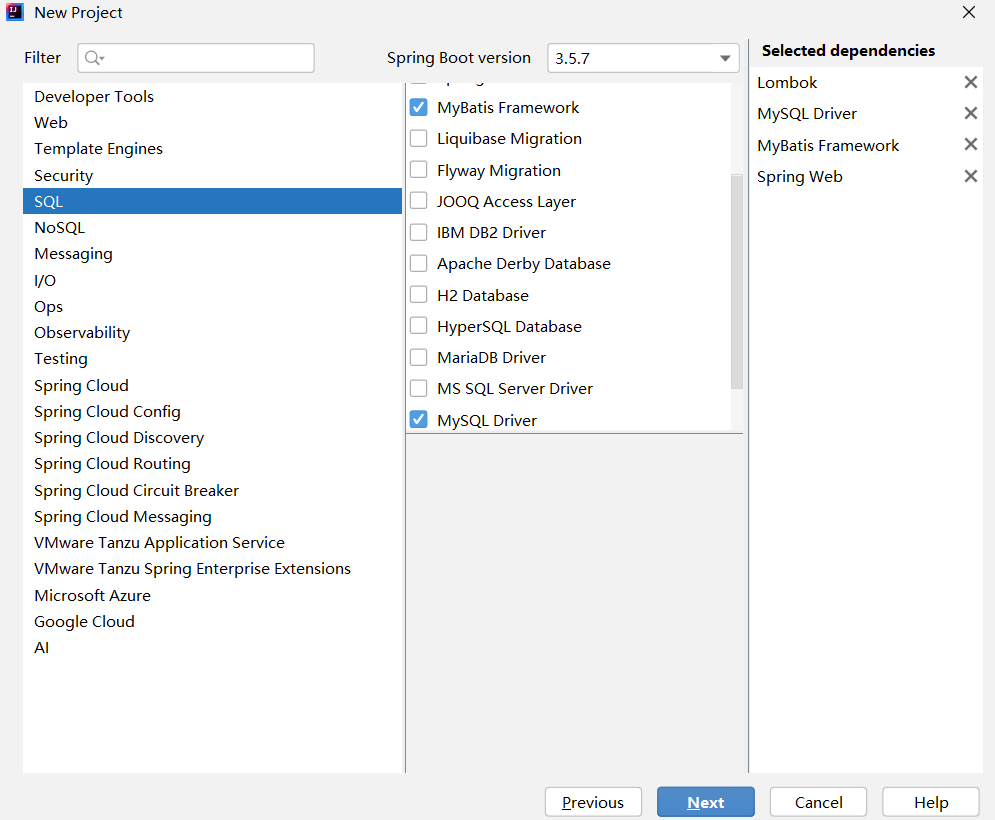995x820 pixels.
Task: Click the Previous button
Action: click(593, 802)
